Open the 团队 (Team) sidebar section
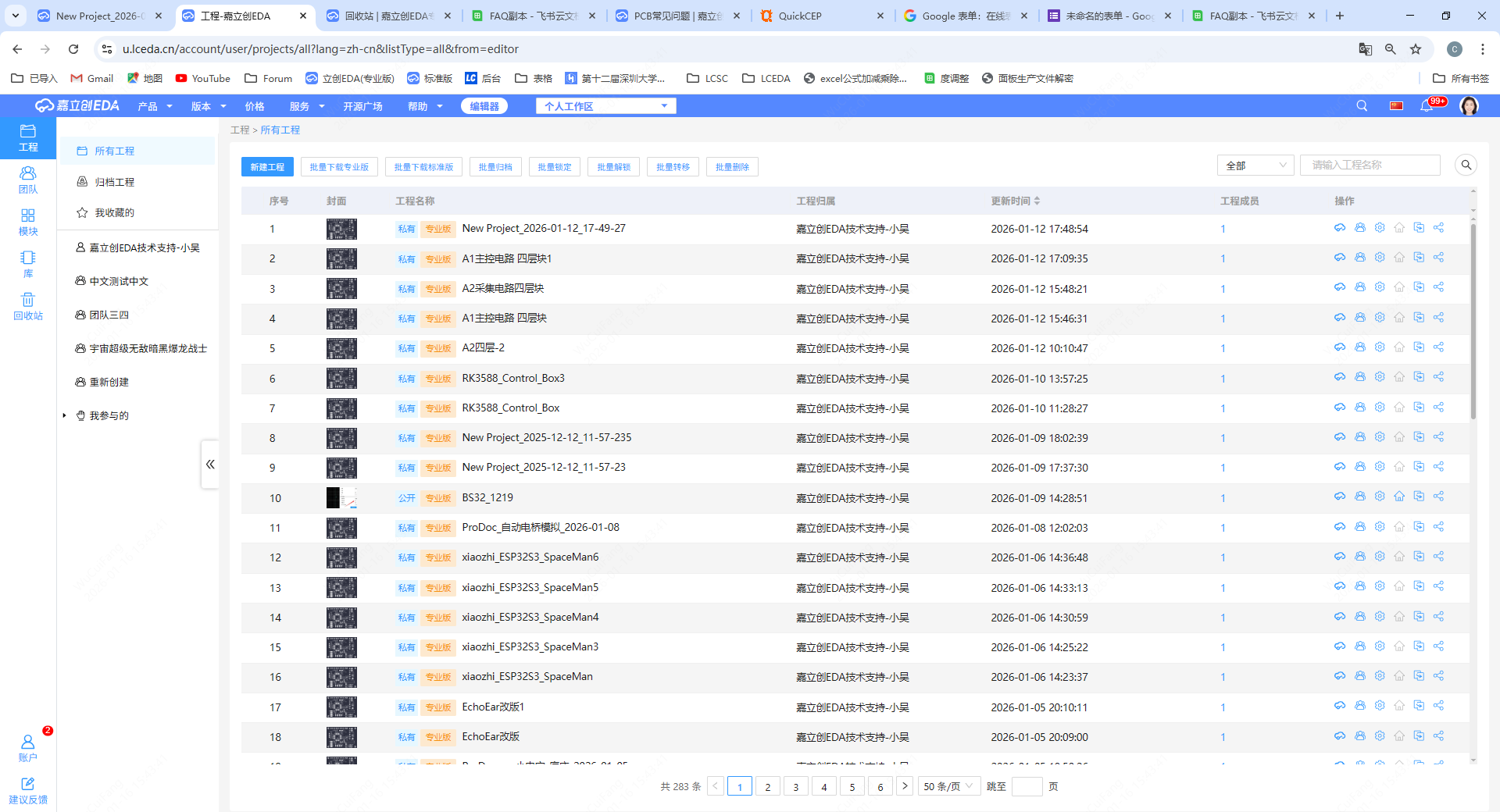Image resolution: width=1500 pixels, height=812 pixels. (28, 180)
